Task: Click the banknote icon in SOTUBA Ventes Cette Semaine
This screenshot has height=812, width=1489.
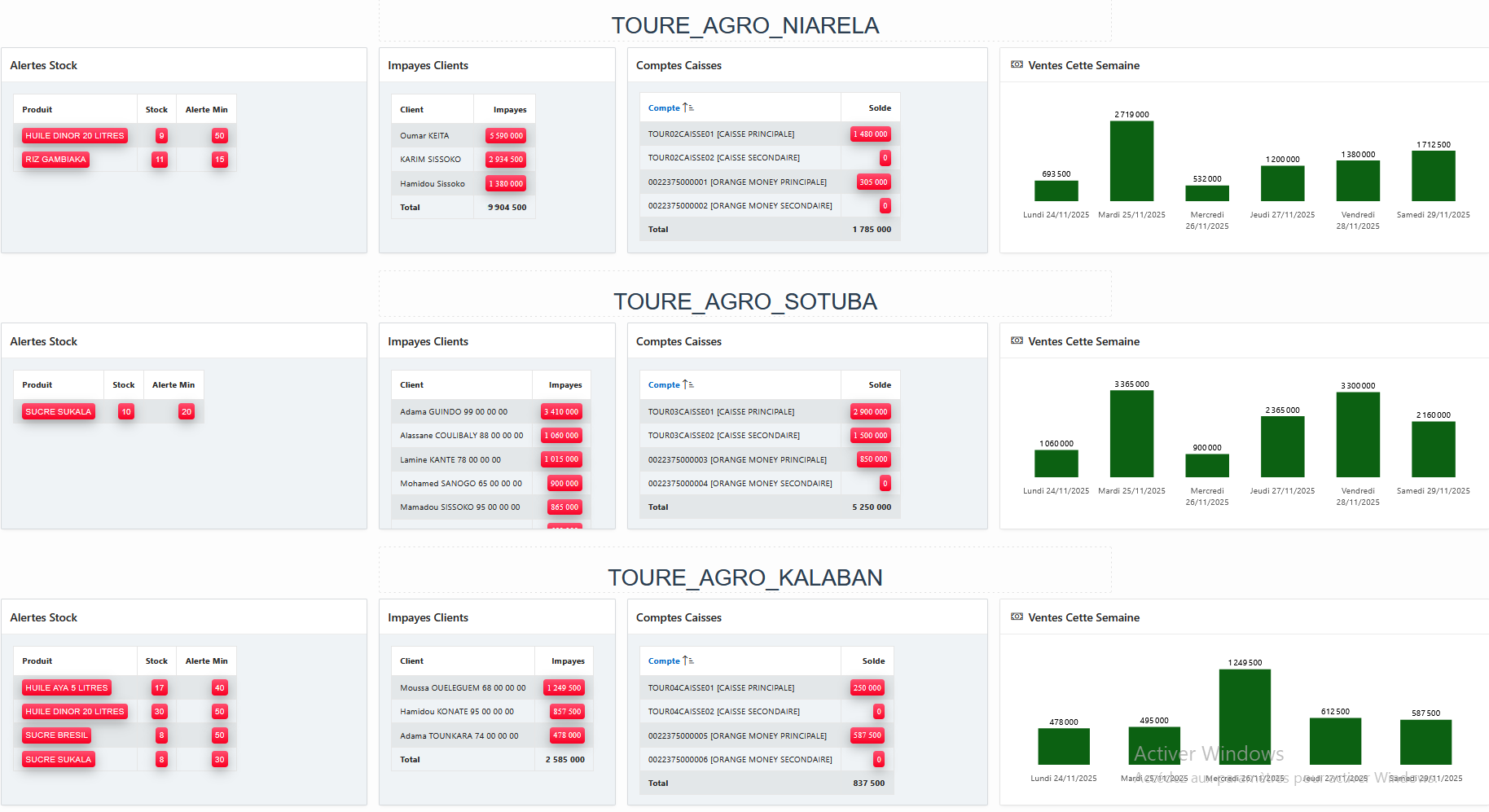Action: coord(1017,341)
